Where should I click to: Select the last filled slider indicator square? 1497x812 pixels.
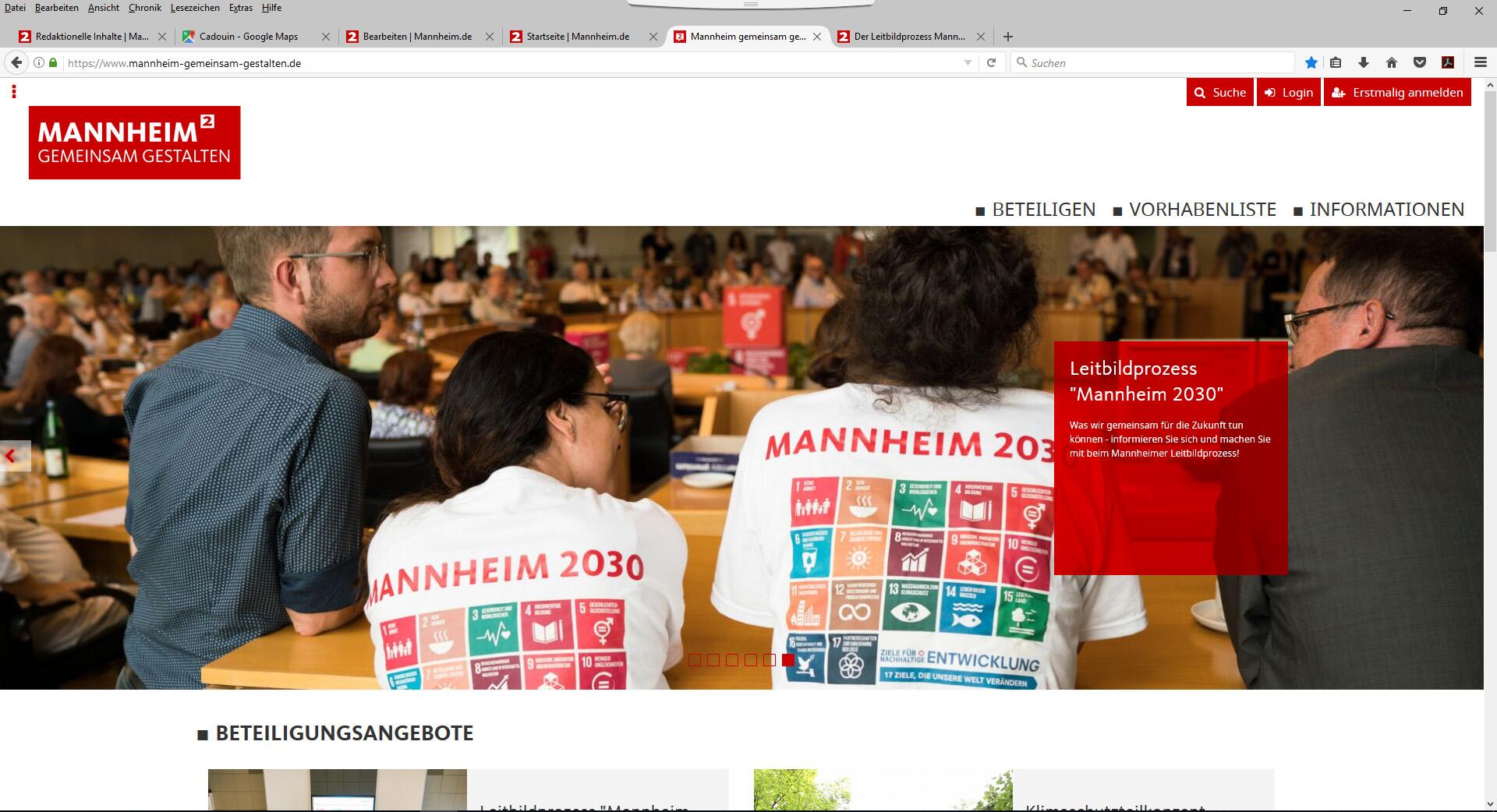click(788, 660)
